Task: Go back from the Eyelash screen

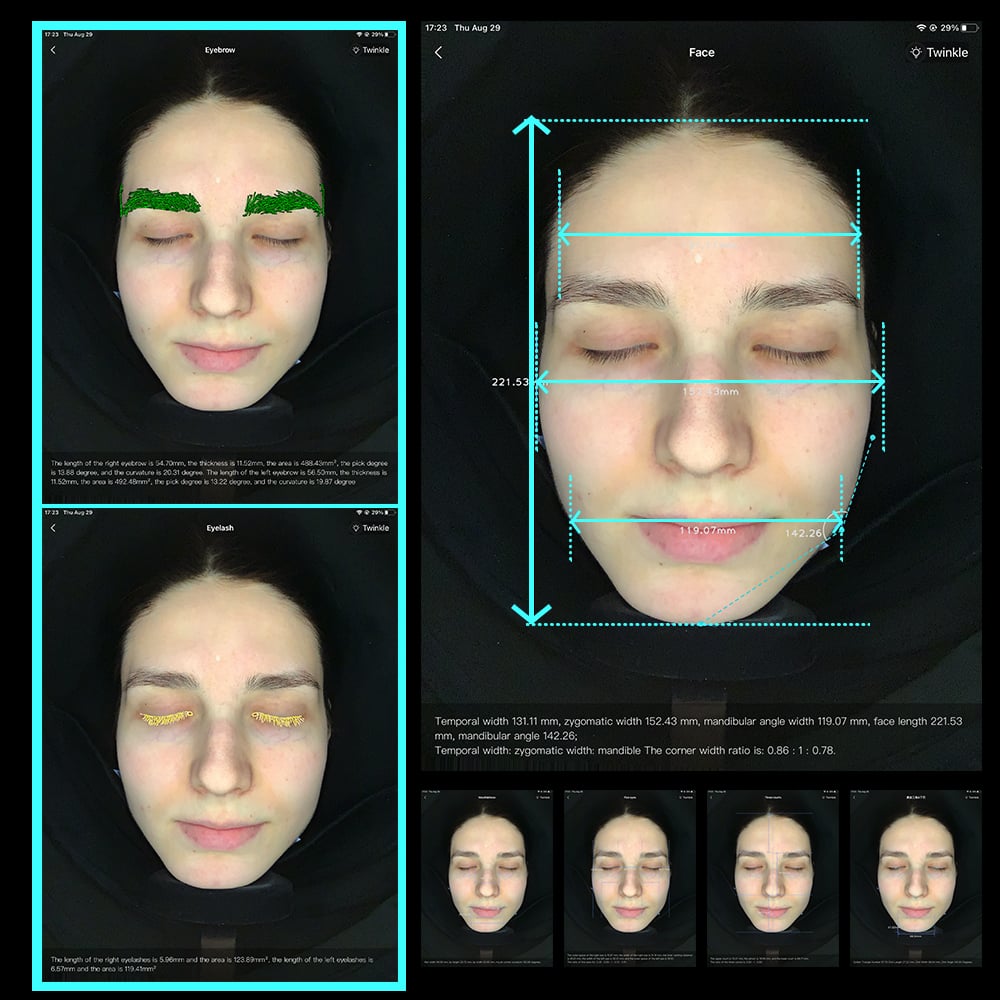Action: [x=53, y=527]
